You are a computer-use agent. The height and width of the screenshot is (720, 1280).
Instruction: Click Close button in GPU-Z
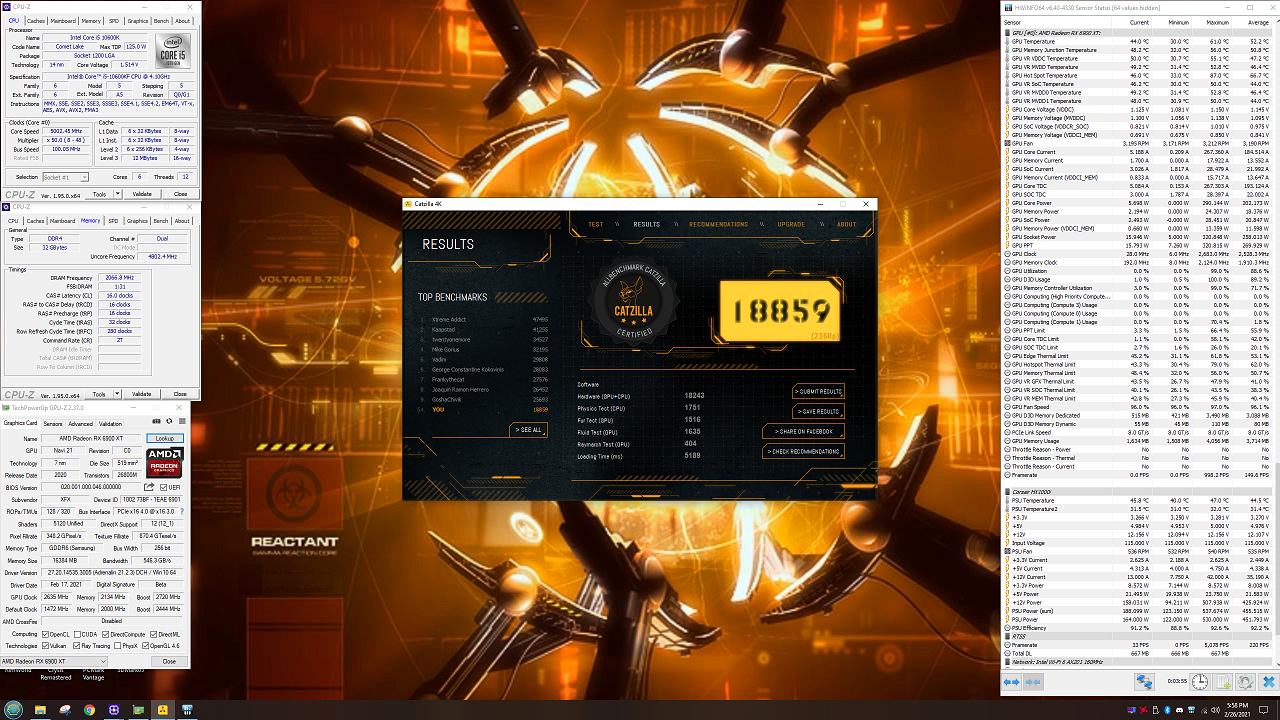point(169,661)
